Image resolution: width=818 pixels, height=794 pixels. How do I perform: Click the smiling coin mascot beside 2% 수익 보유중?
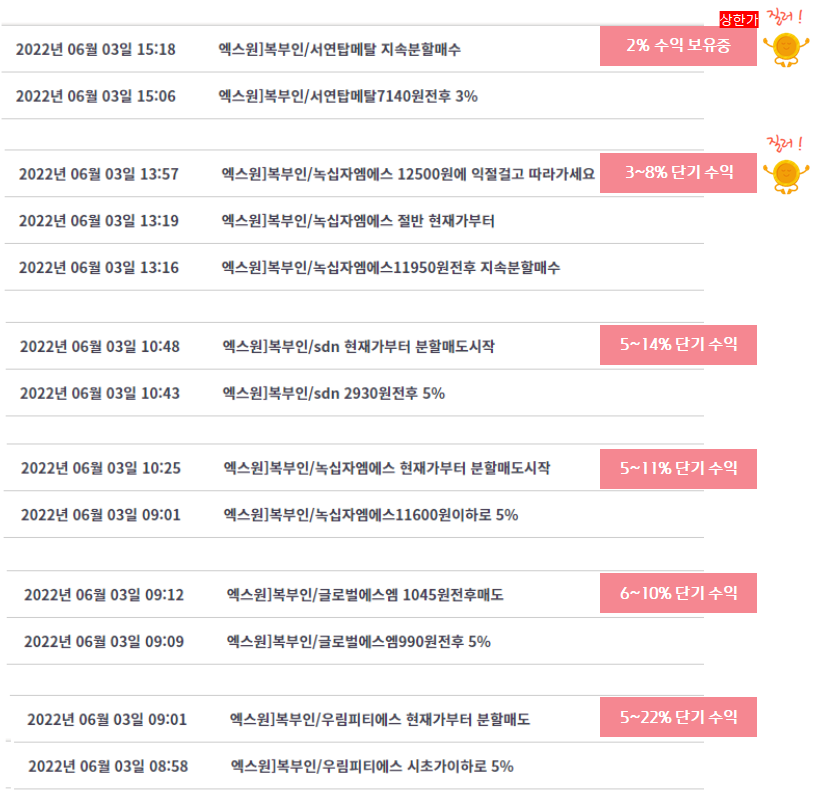click(x=786, y=49)
